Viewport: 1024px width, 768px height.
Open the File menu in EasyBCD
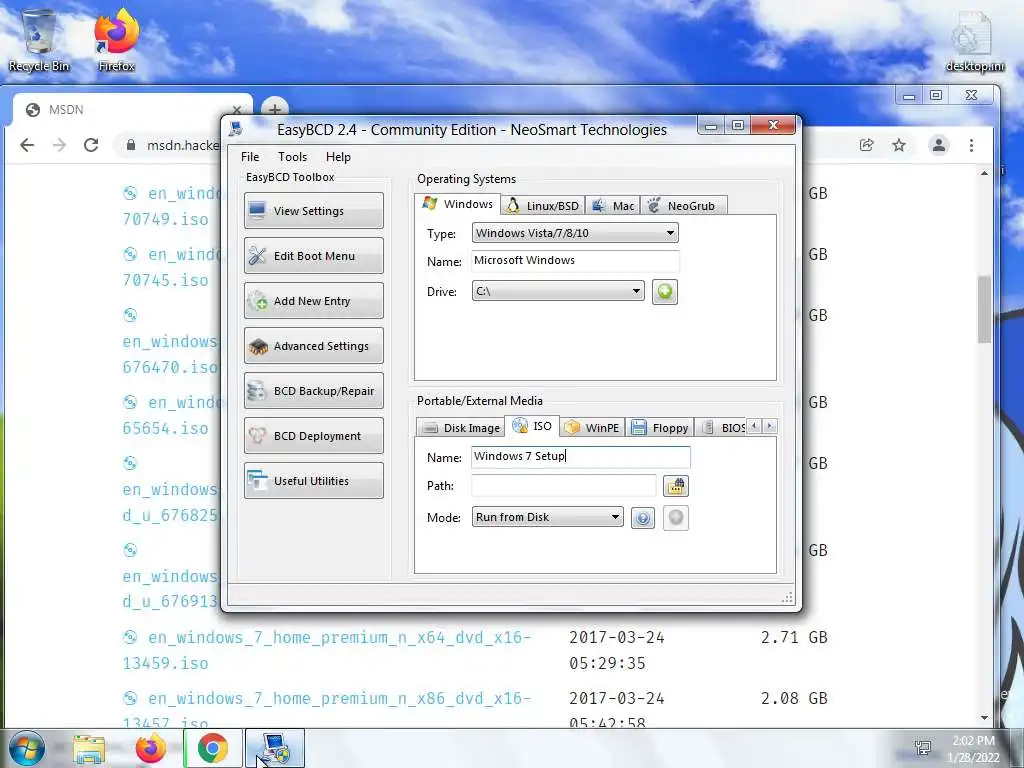pyautogui.click(x=249, y=157)
